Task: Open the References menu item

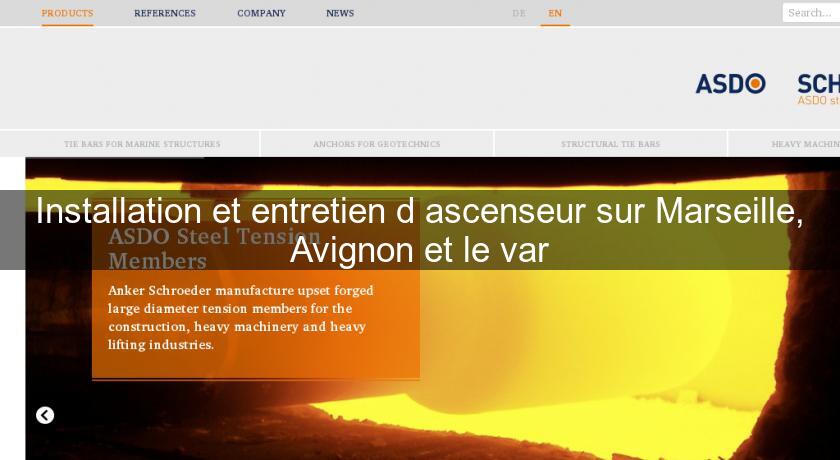Action: click(164, 13)
